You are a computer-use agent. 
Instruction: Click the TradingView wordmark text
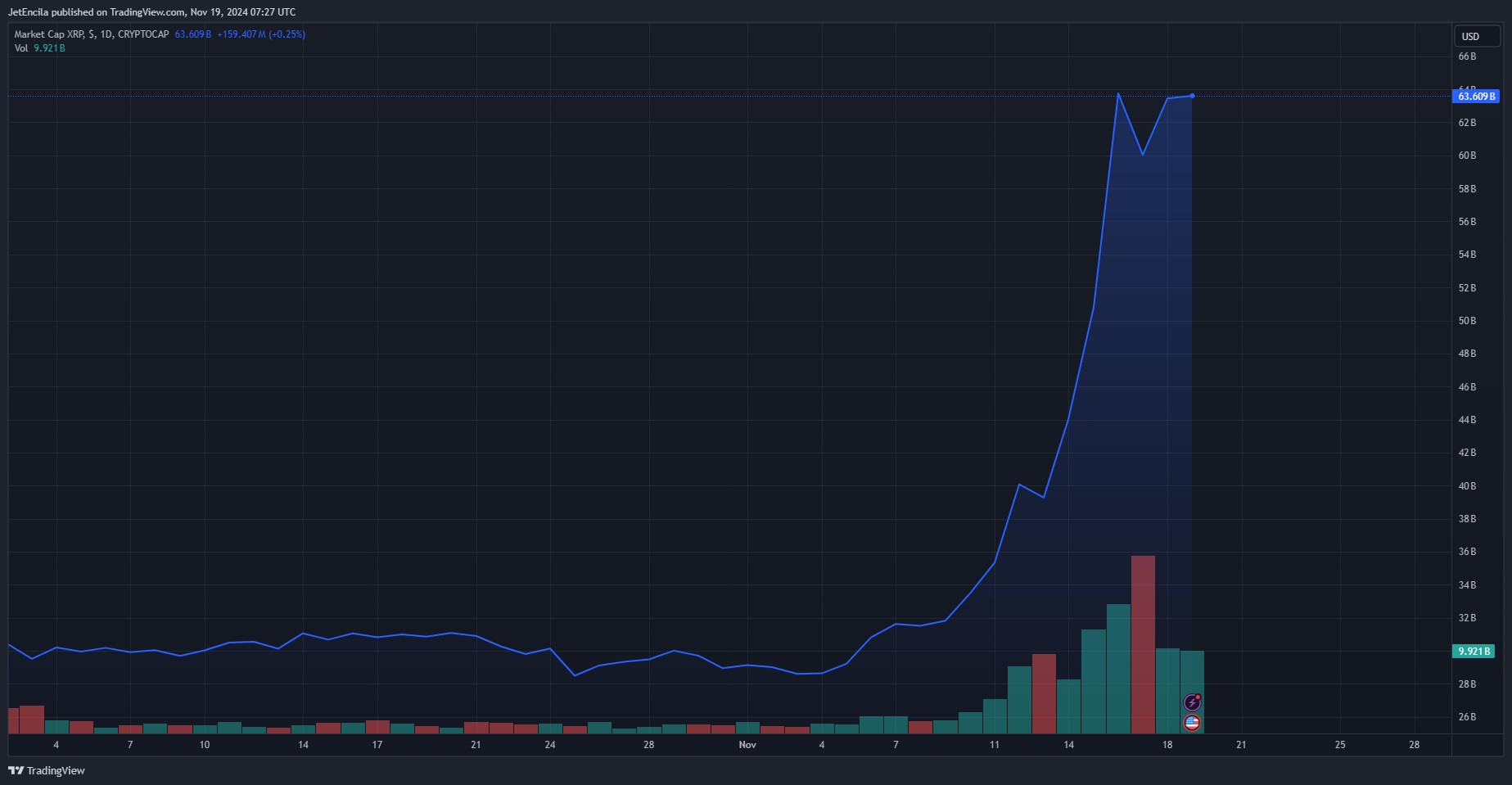(x=56, y=770)
